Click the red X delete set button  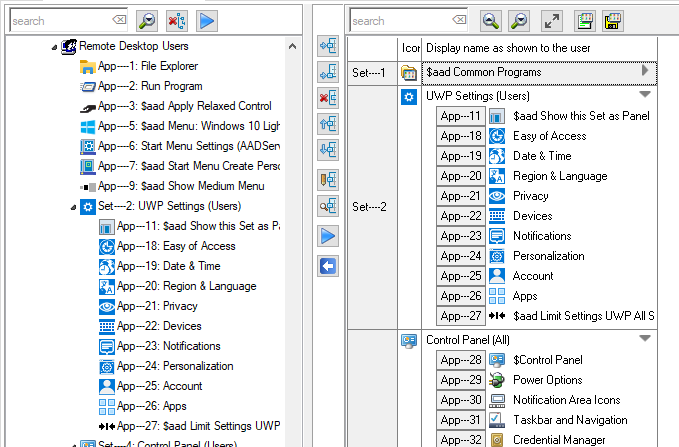(x=328, y=98)
